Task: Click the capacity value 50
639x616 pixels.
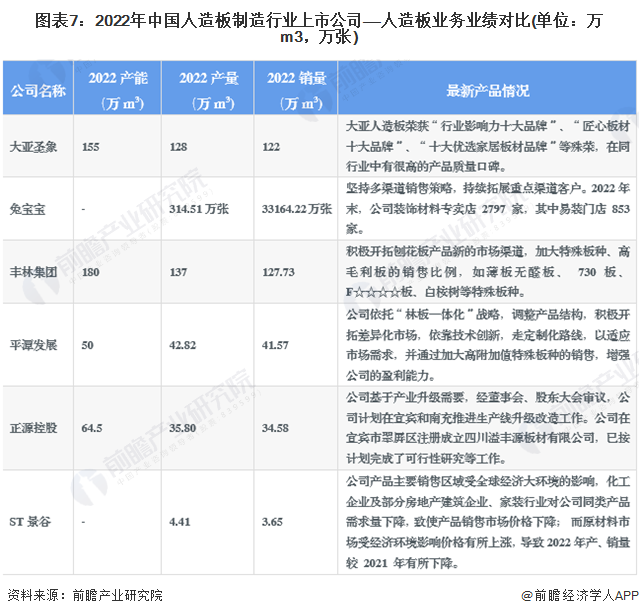Action: (x=88, y=345)
